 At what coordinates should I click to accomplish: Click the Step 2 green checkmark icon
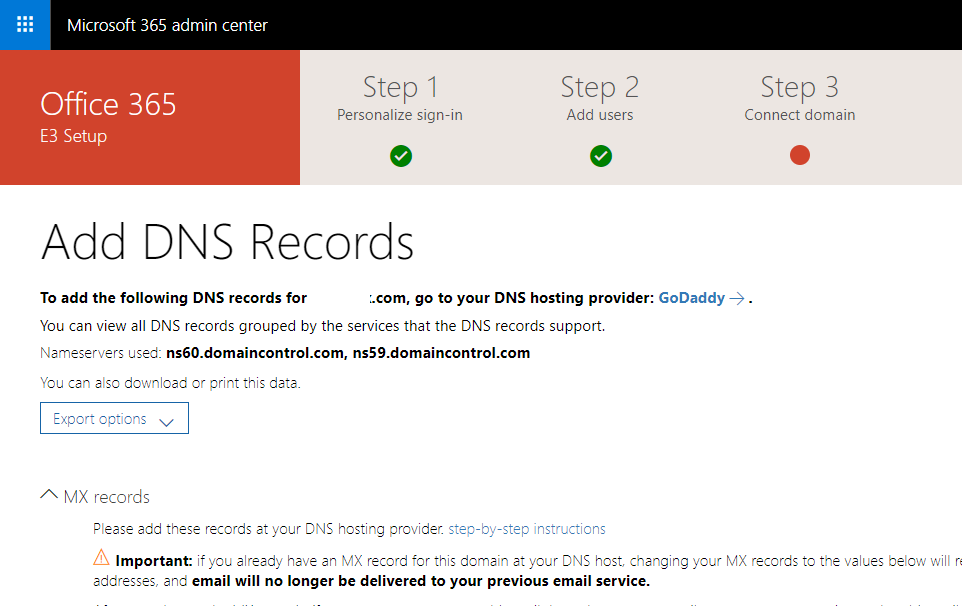600,156
